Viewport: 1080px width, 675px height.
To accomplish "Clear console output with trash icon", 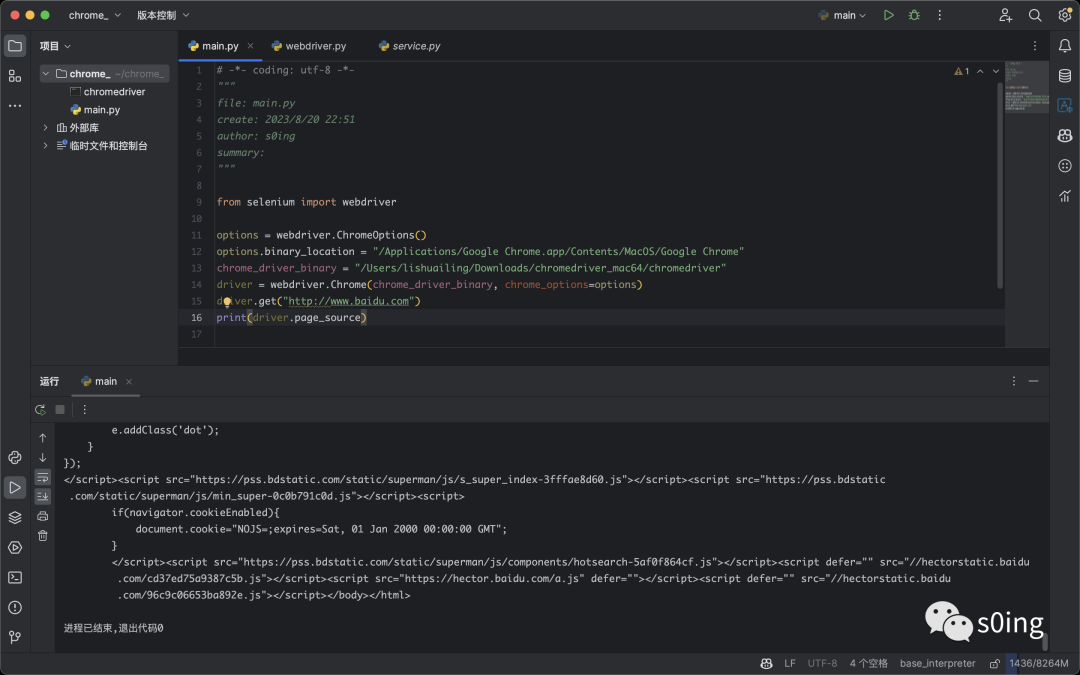I will pyautogui.click(x=43, y=535).
